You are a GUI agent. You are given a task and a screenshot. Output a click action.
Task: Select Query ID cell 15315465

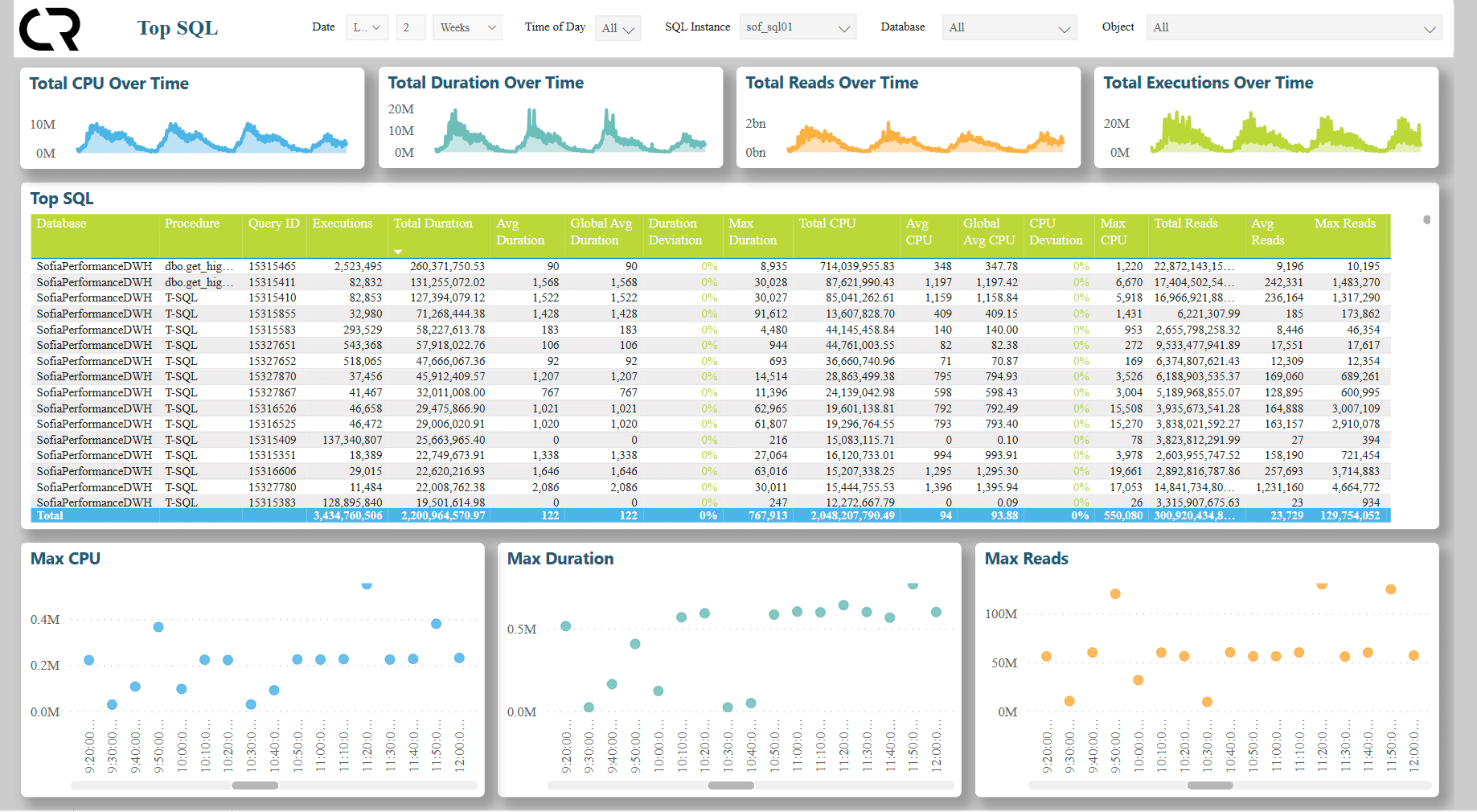pos(272,266)
